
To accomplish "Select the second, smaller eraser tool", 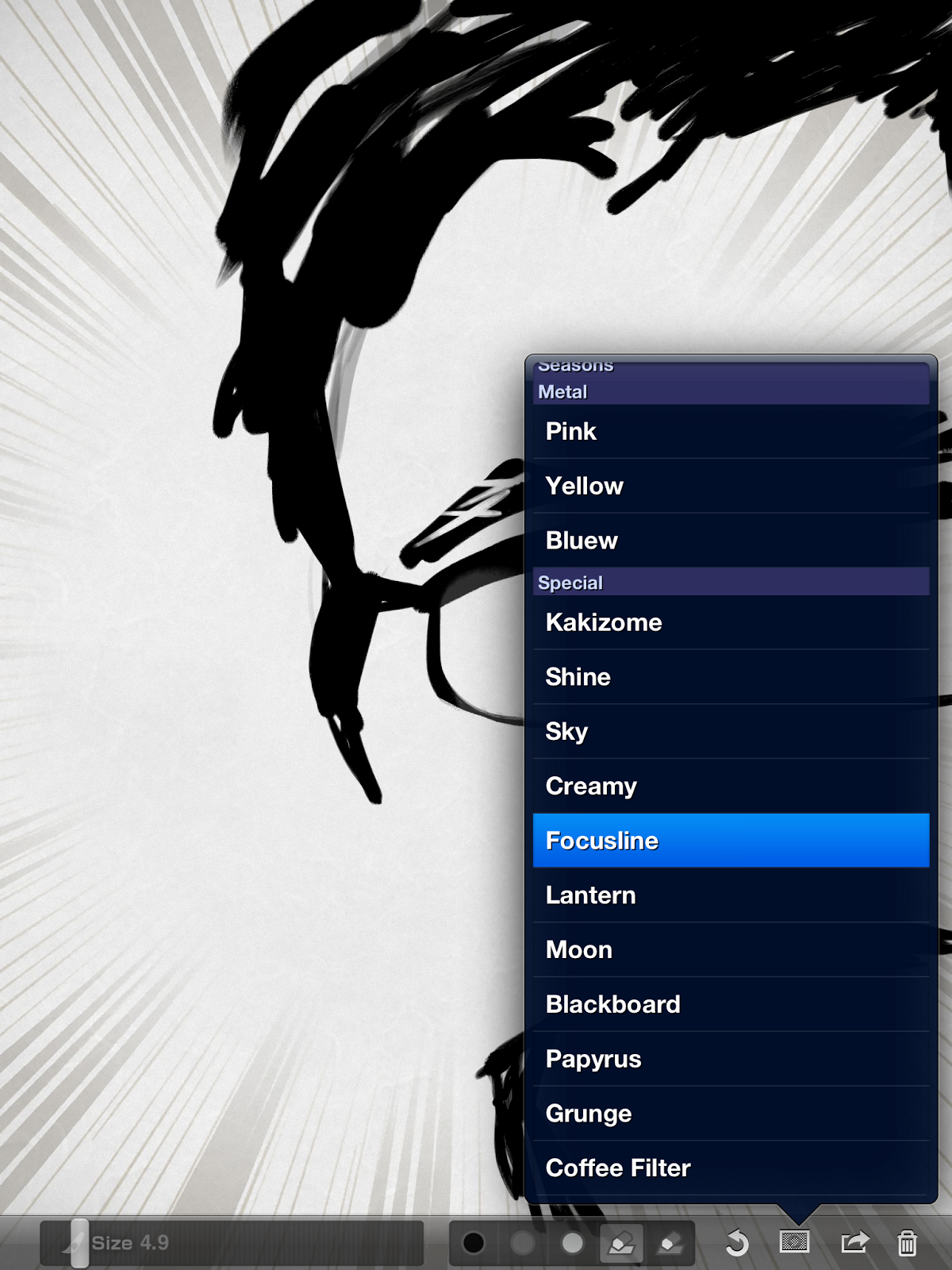I will tap(670, 1243).
